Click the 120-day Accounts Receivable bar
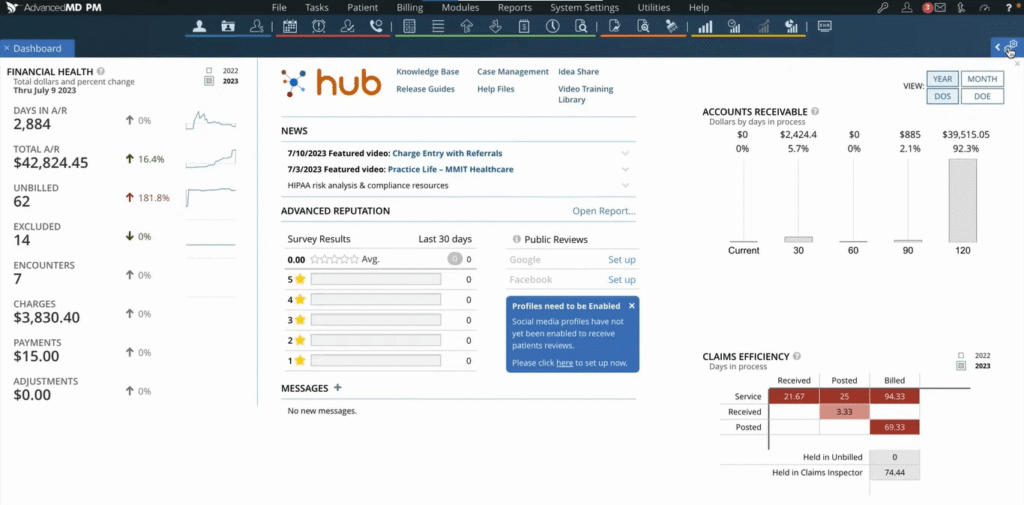This screenshot has width=1024, height=505. (963, 201)
